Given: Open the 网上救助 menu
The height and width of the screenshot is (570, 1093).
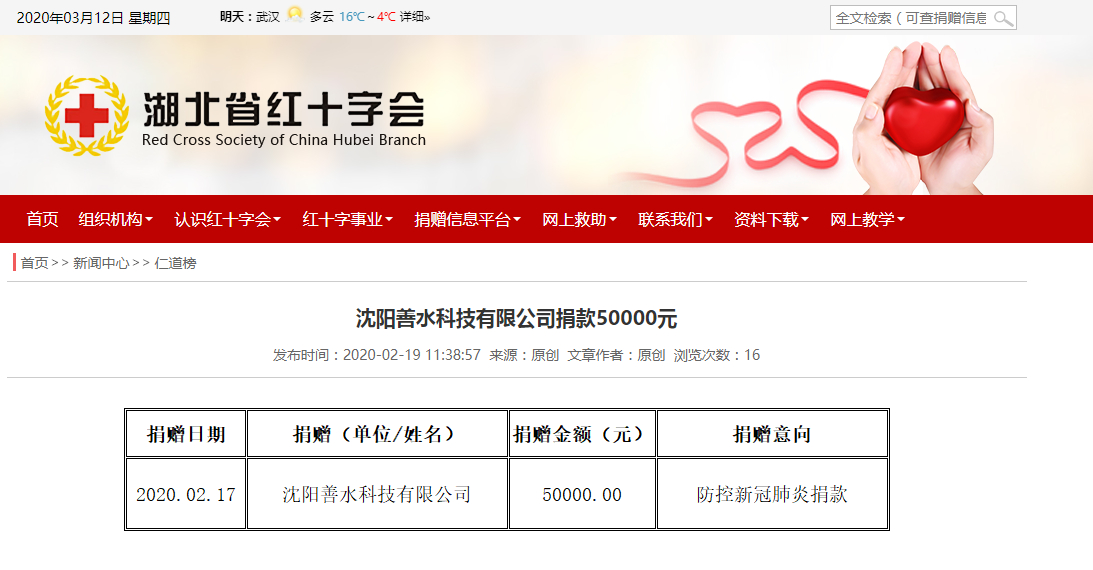Looking at the screenshot, I should pyautogui.click(x=579, y=220).
